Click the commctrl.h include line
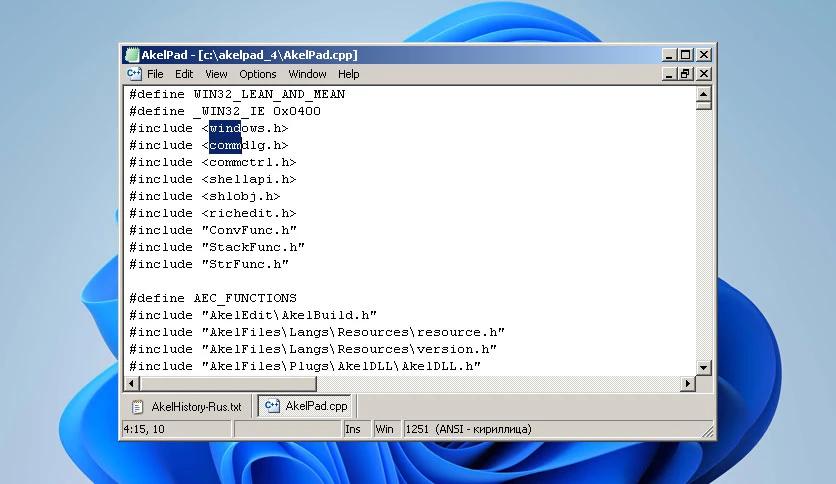 [213, 163]
